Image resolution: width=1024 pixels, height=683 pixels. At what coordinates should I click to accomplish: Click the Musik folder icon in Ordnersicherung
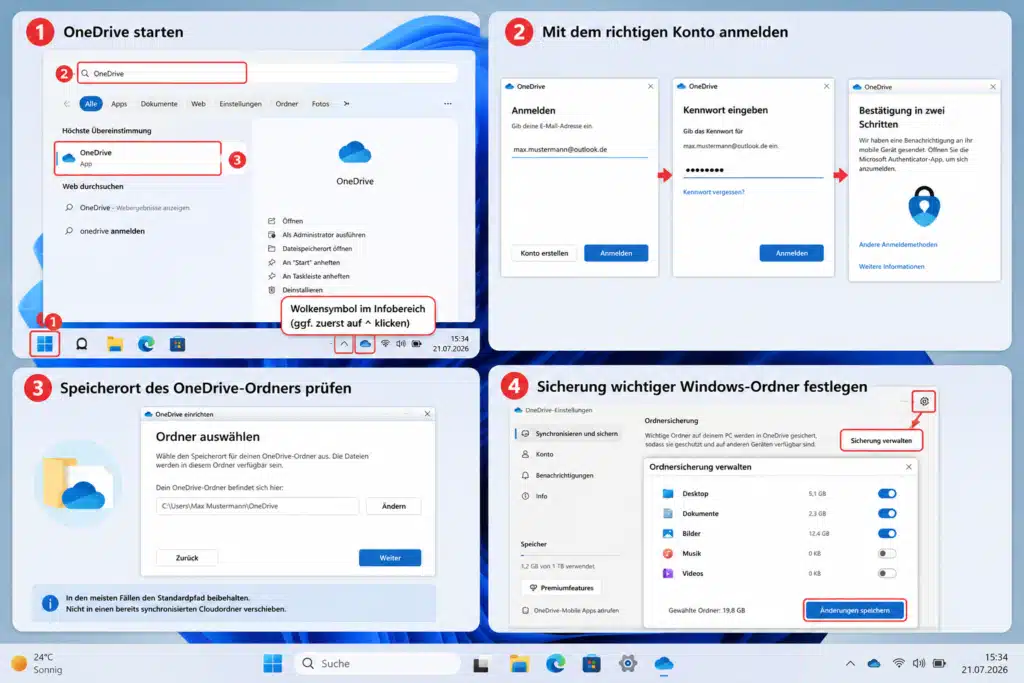[667, 554]
